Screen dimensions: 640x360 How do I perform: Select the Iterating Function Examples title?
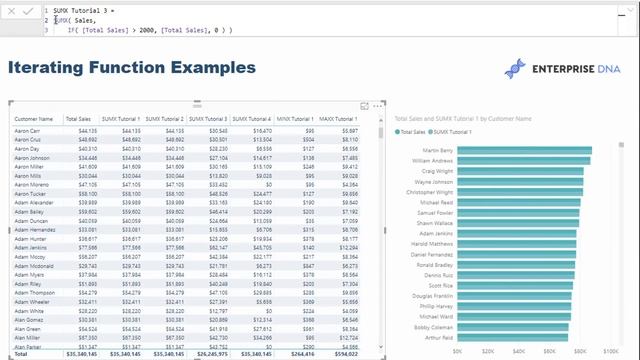pyautogui.click(x=132, y=67)
